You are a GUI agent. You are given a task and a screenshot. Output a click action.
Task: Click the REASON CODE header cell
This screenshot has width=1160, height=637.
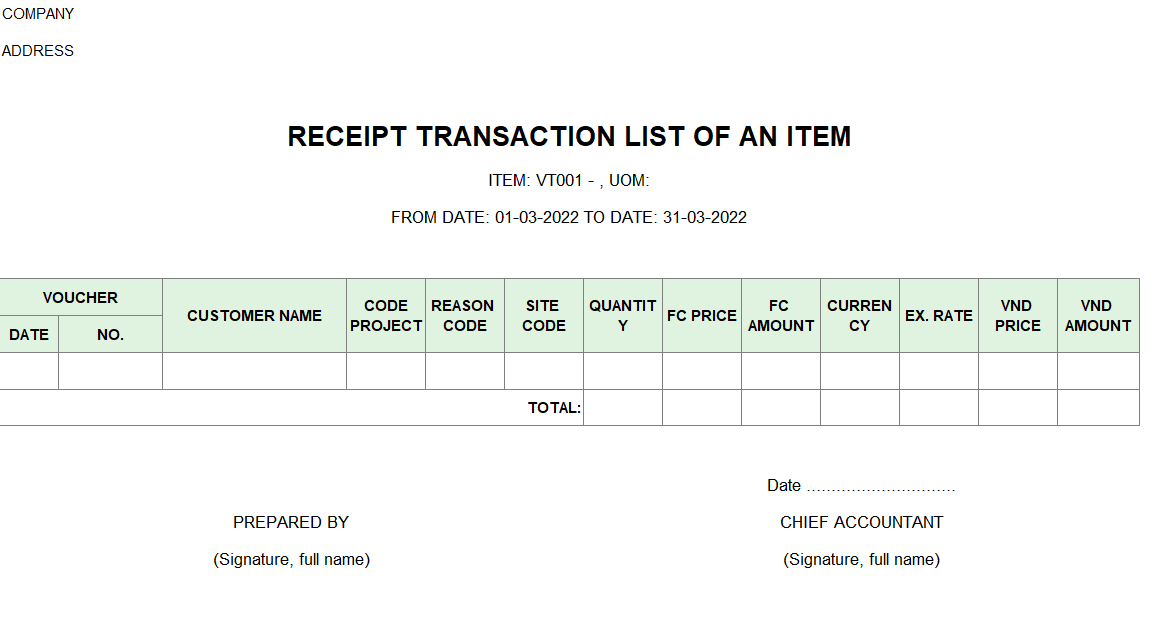(465, 316)
